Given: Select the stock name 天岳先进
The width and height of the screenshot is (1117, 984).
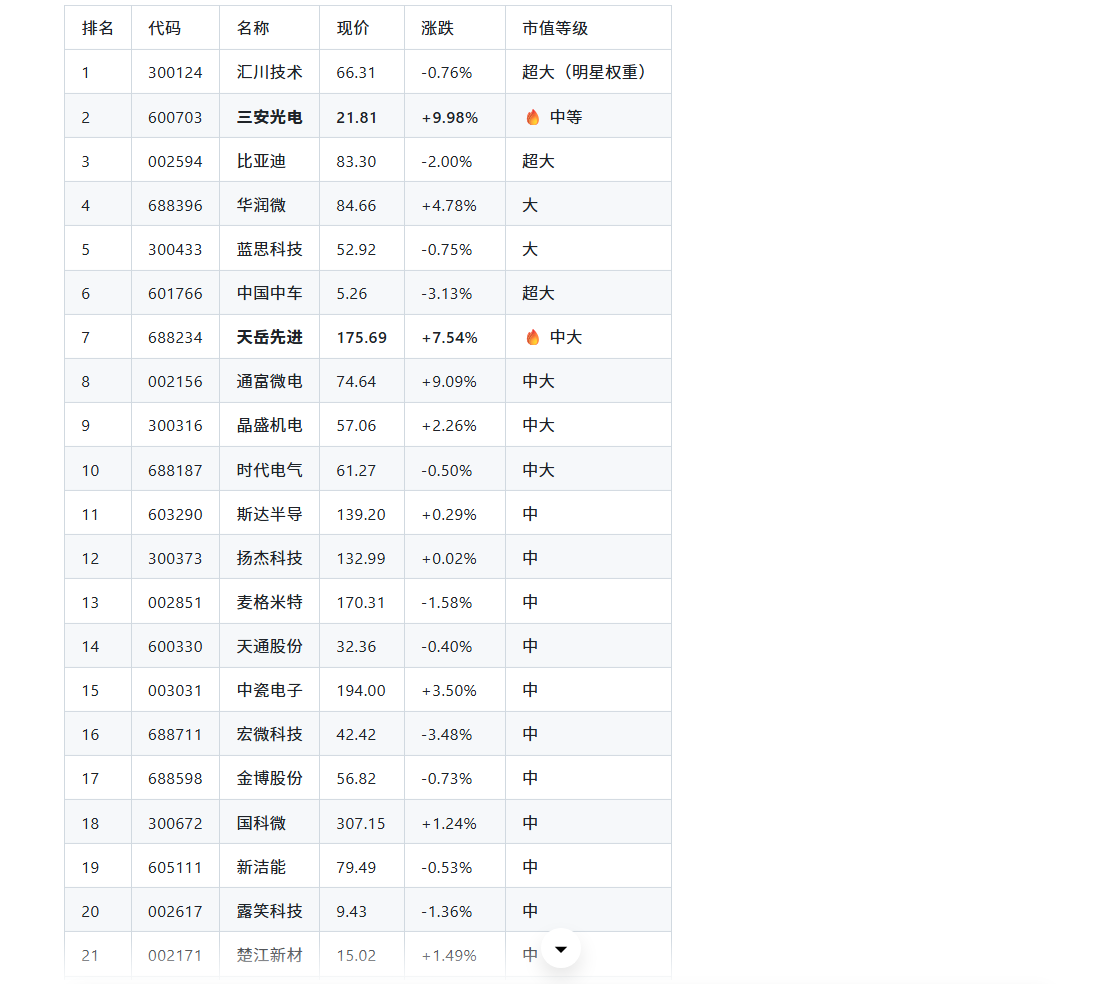Looking at the screenshot, I should [x=269, y=337].
